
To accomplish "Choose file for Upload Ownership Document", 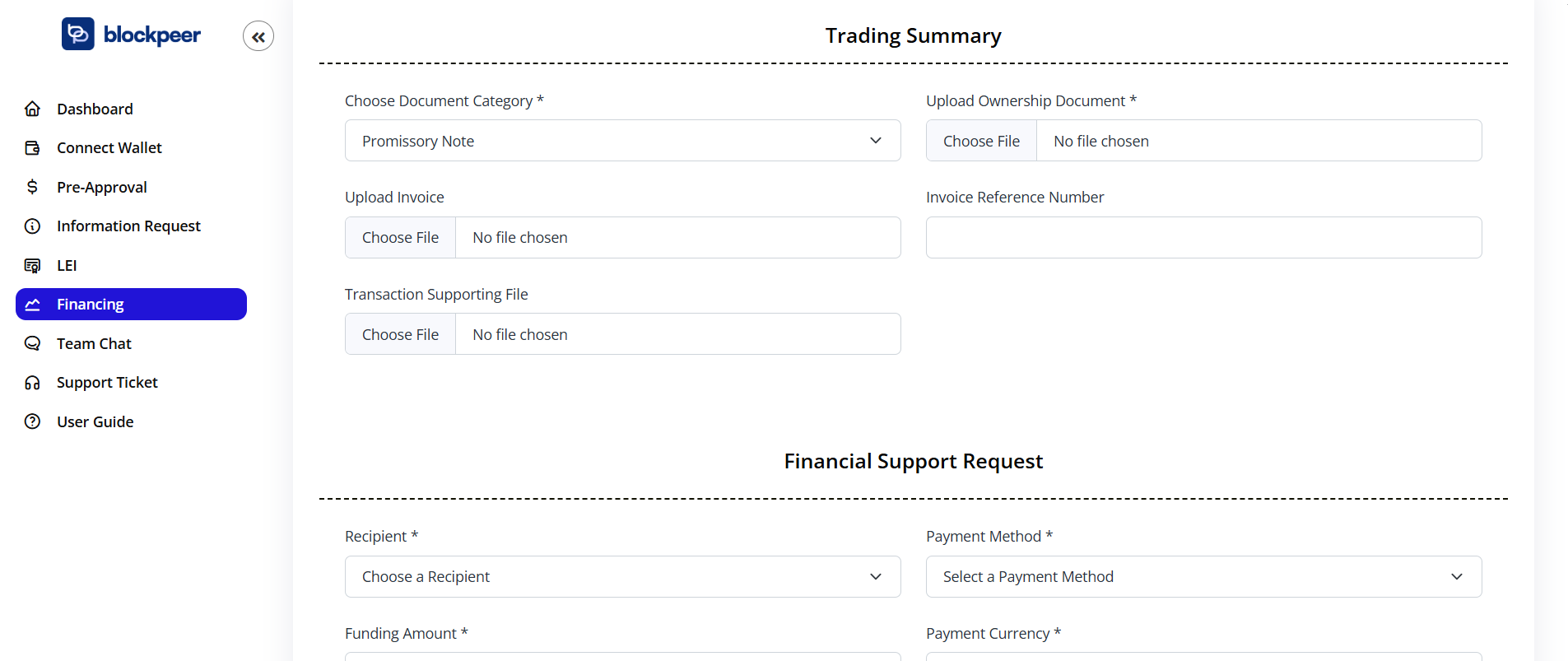I will (981, 141).
